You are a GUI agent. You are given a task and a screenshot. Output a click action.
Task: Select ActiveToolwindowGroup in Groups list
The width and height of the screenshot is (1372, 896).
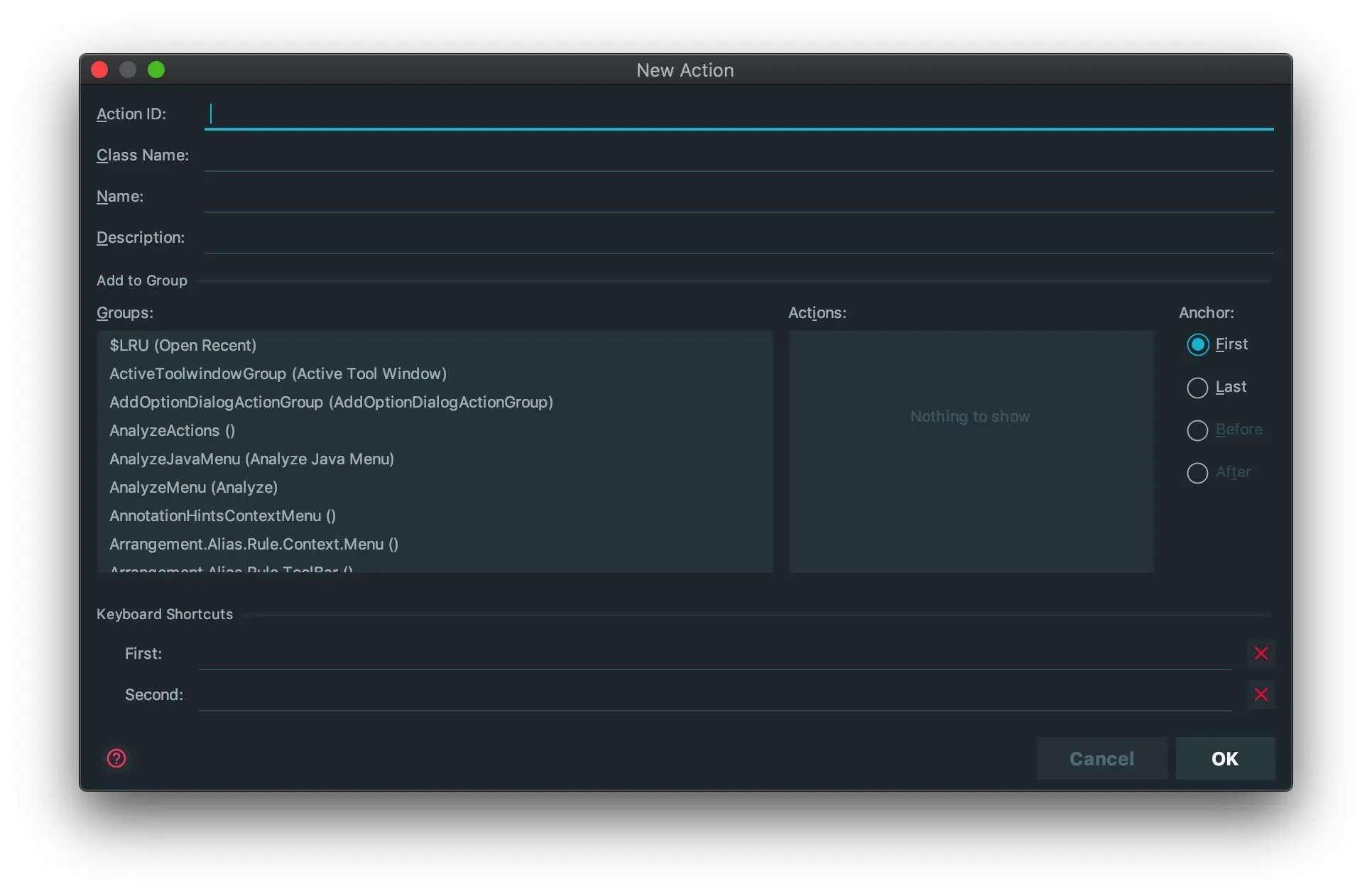click(278, 373)
